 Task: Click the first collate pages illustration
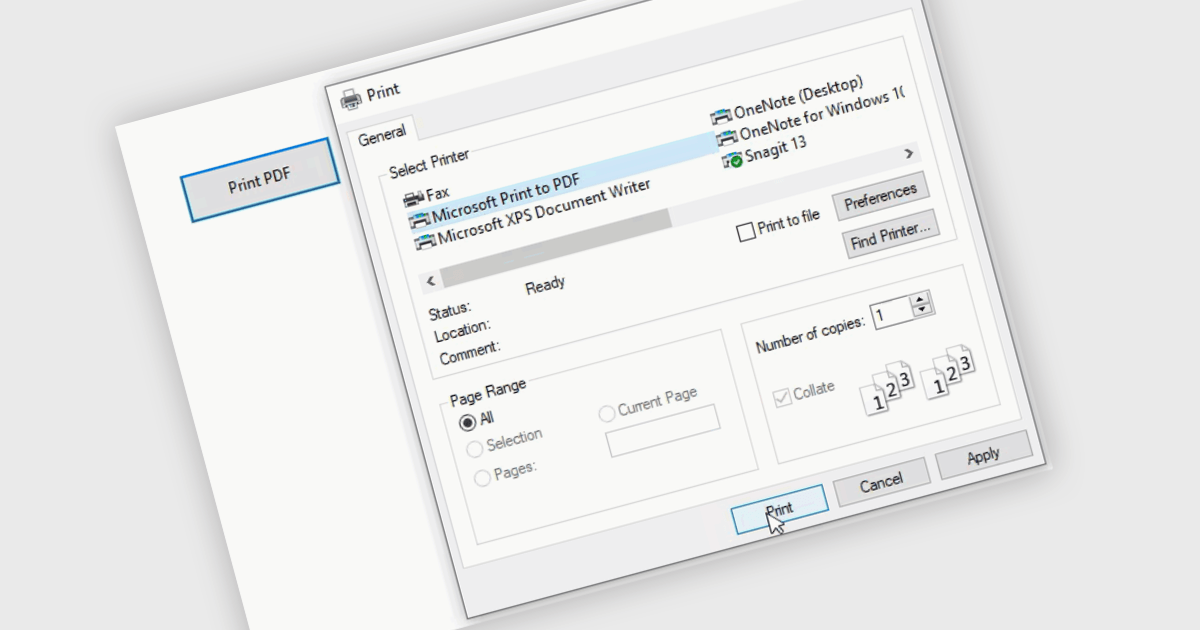(887, 388)
